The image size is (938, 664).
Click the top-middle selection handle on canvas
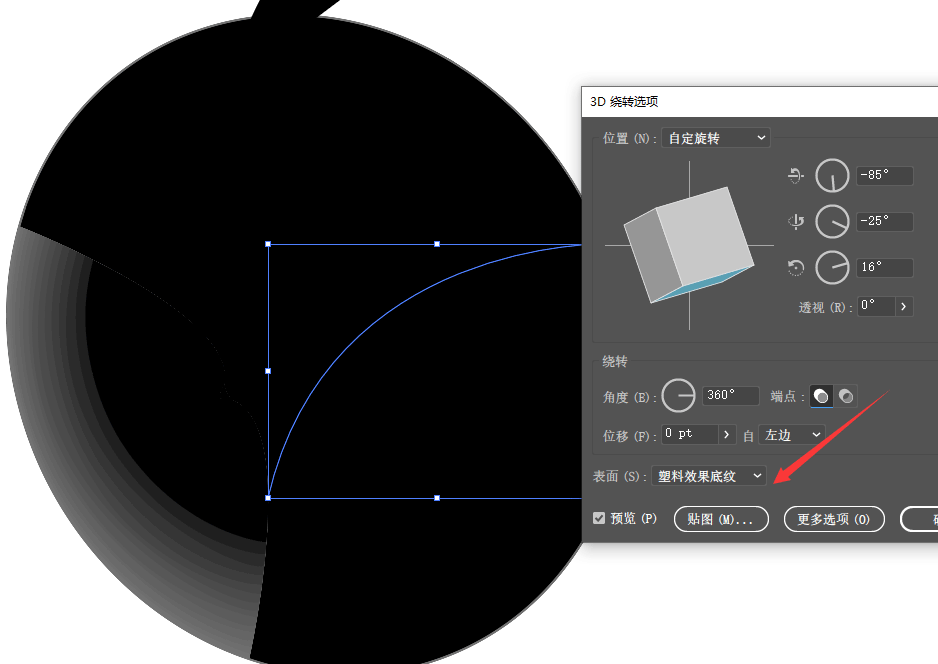pyautogui.click(x=437, y=244)
